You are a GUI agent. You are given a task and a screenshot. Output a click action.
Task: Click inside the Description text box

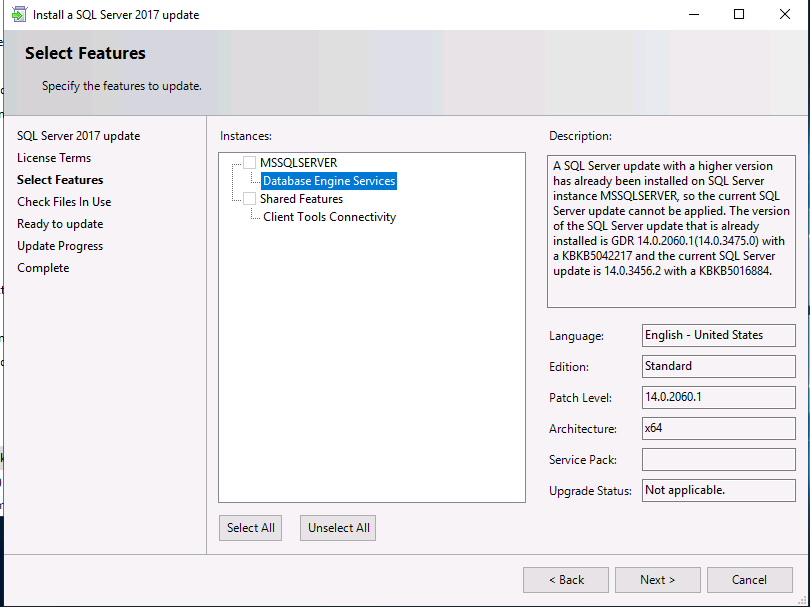(671, 230)
